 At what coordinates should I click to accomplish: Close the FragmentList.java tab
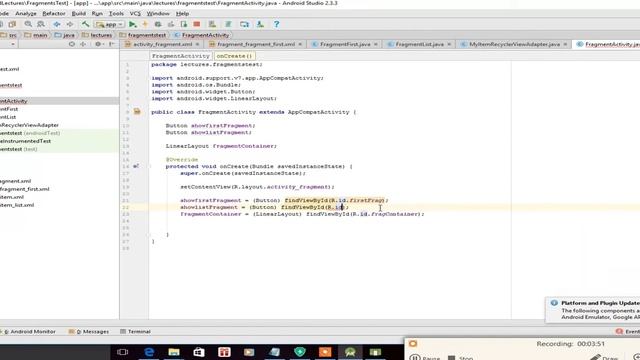[x=449, y=44]
